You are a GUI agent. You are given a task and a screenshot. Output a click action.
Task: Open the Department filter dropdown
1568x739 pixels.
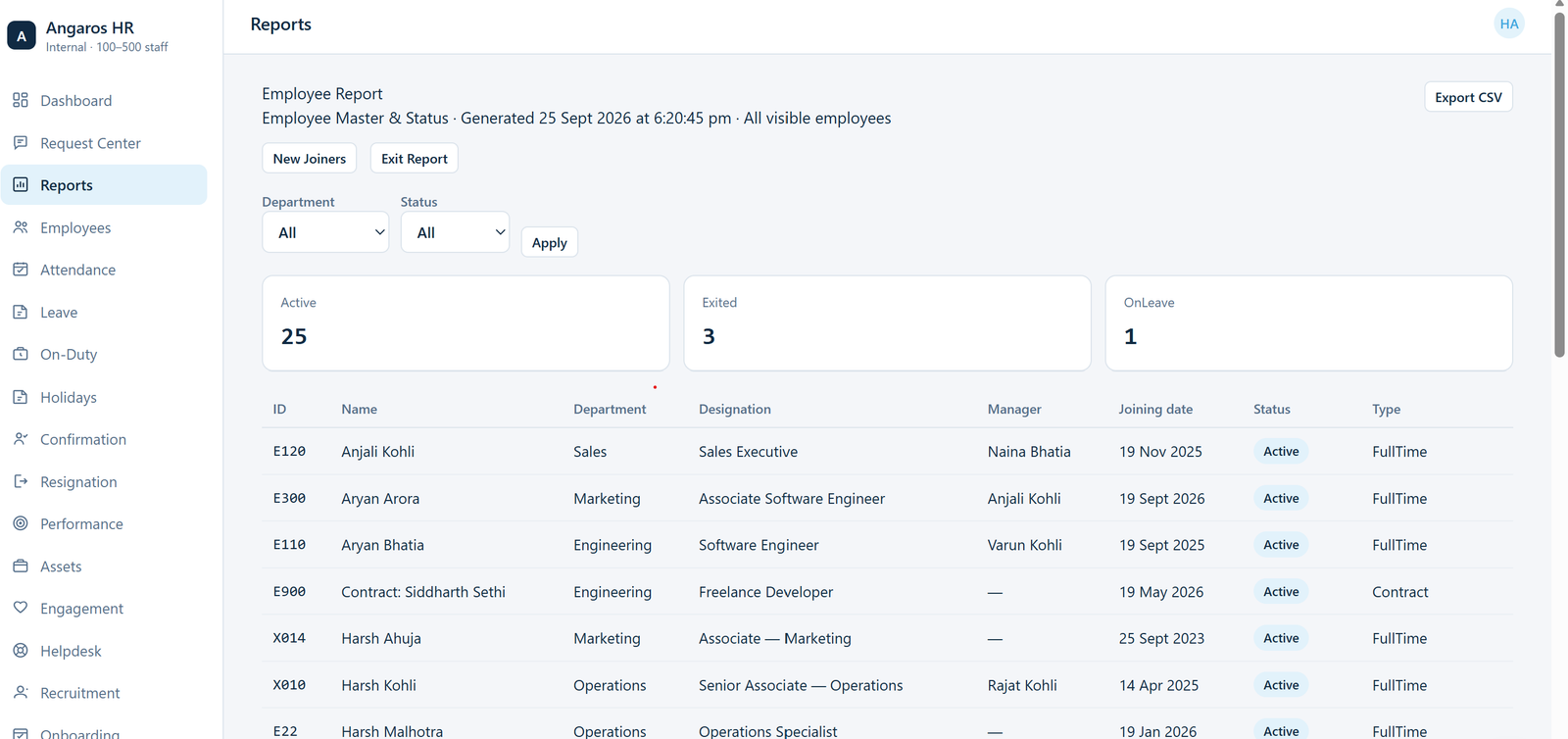coord(325,232)
